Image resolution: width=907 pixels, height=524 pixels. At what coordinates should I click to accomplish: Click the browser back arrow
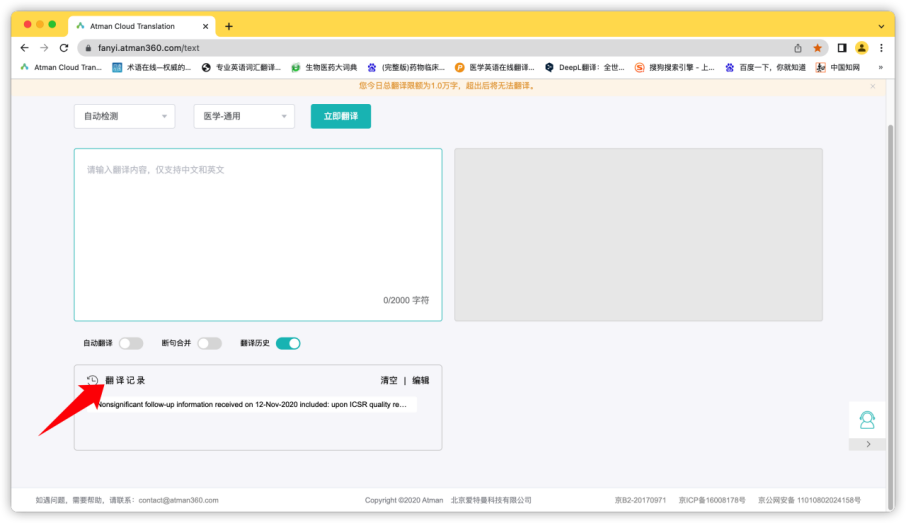24,48
